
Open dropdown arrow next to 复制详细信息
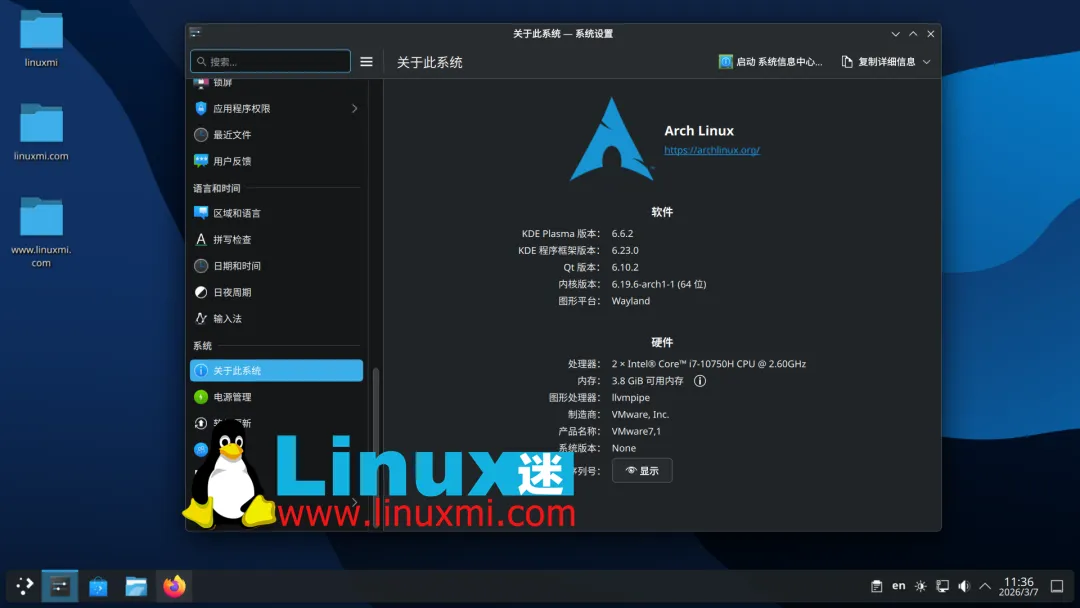click(x=926, y=62)
